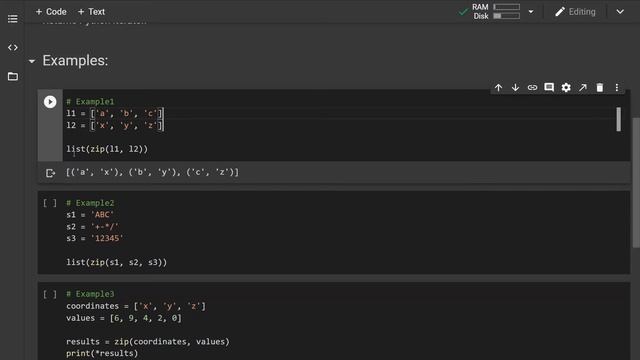Open the runtime connection dropdown arrow
Viewport: 640px width, 360px height.
[x=531, y=12]
